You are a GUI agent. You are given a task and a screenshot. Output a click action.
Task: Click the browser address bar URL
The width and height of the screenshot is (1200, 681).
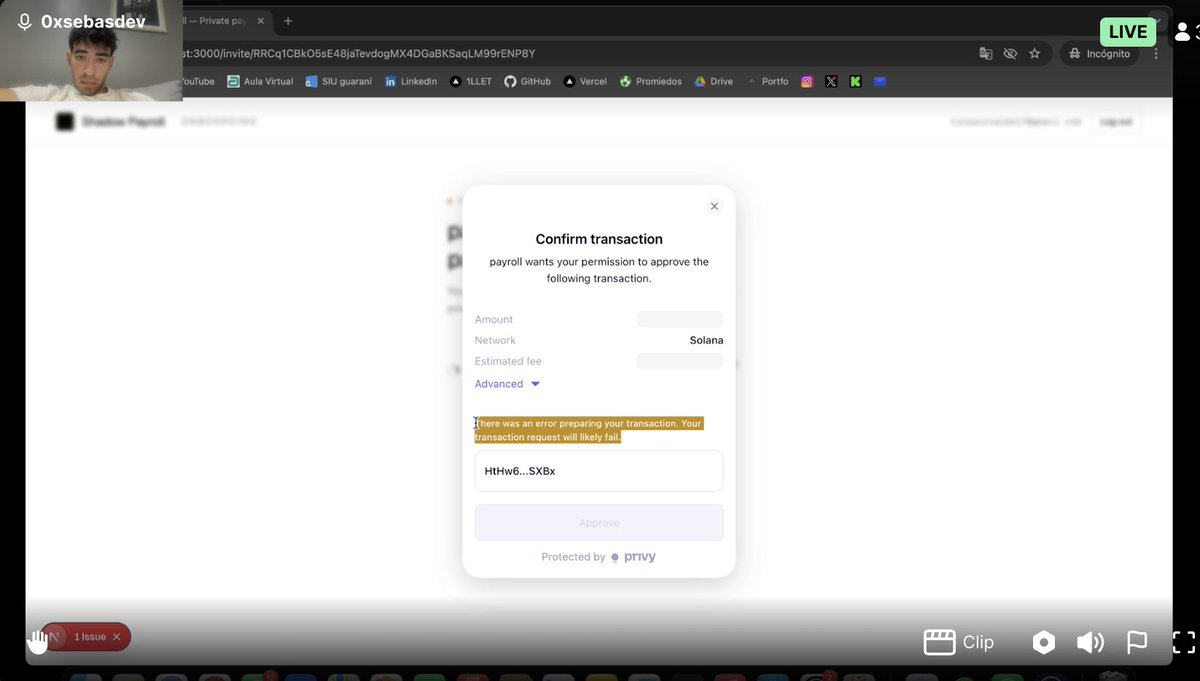pyautogui.click(x=360, y=53)
